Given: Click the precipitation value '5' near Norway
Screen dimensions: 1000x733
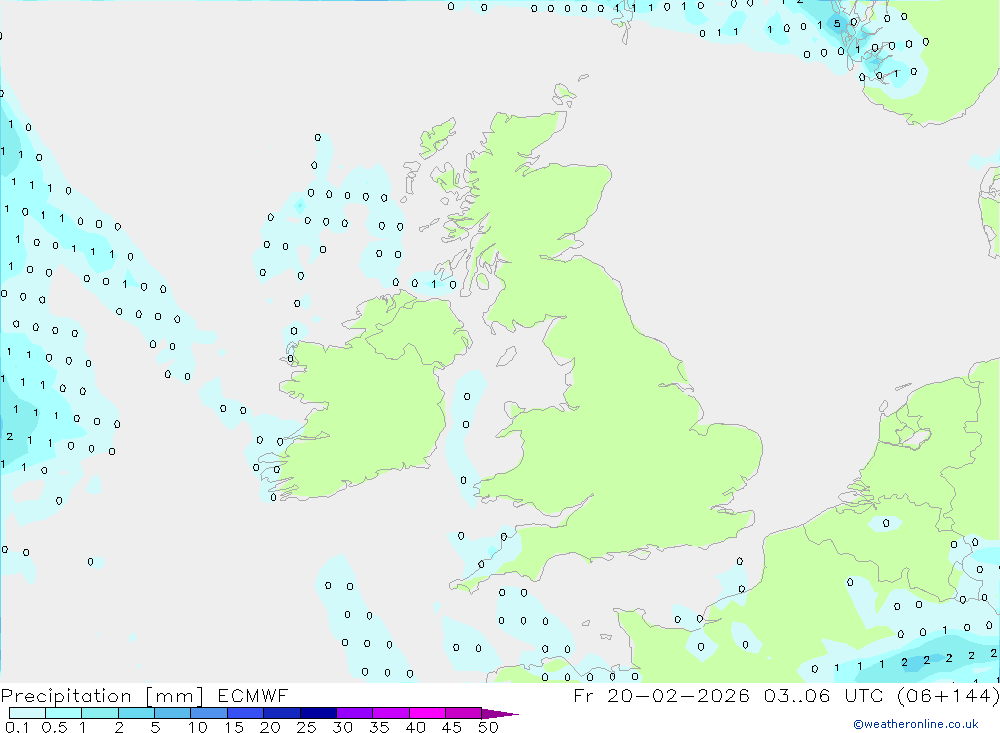Looking at the screenshot, I should tap(837, 24).
